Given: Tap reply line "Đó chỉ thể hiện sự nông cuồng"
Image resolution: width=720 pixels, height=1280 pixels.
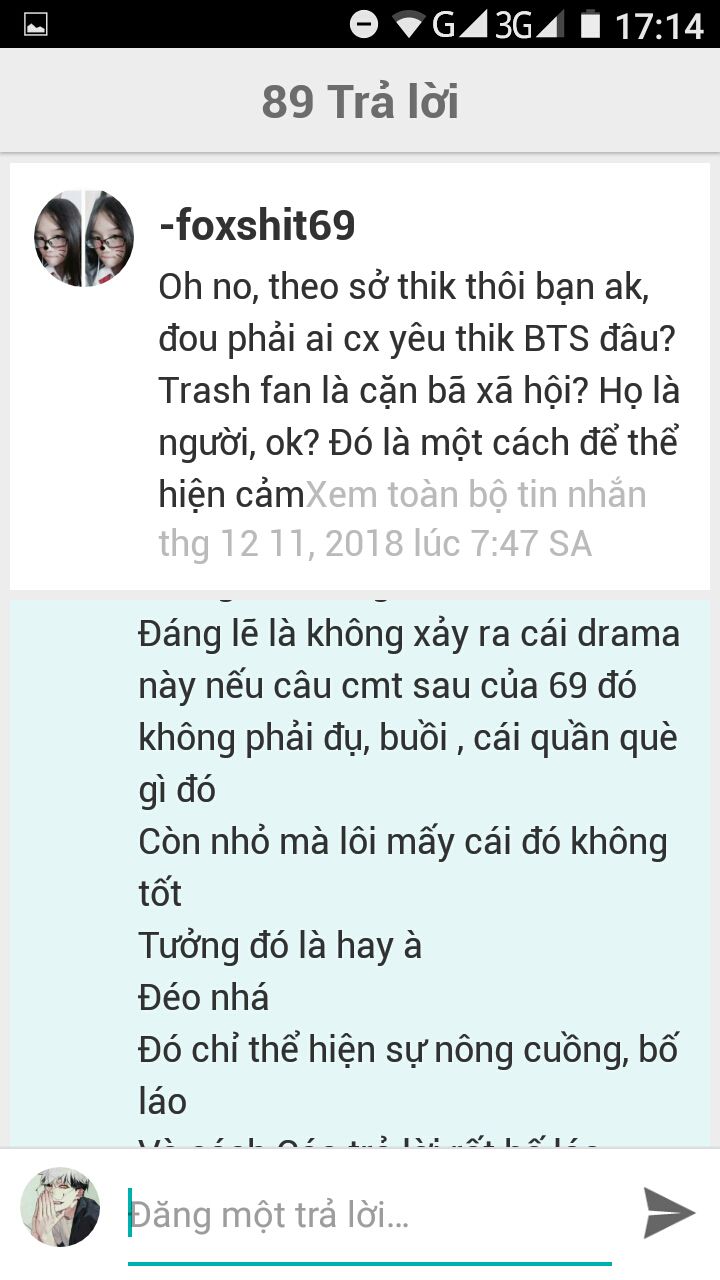Looking at the screenshot, I should (408, 1049).
